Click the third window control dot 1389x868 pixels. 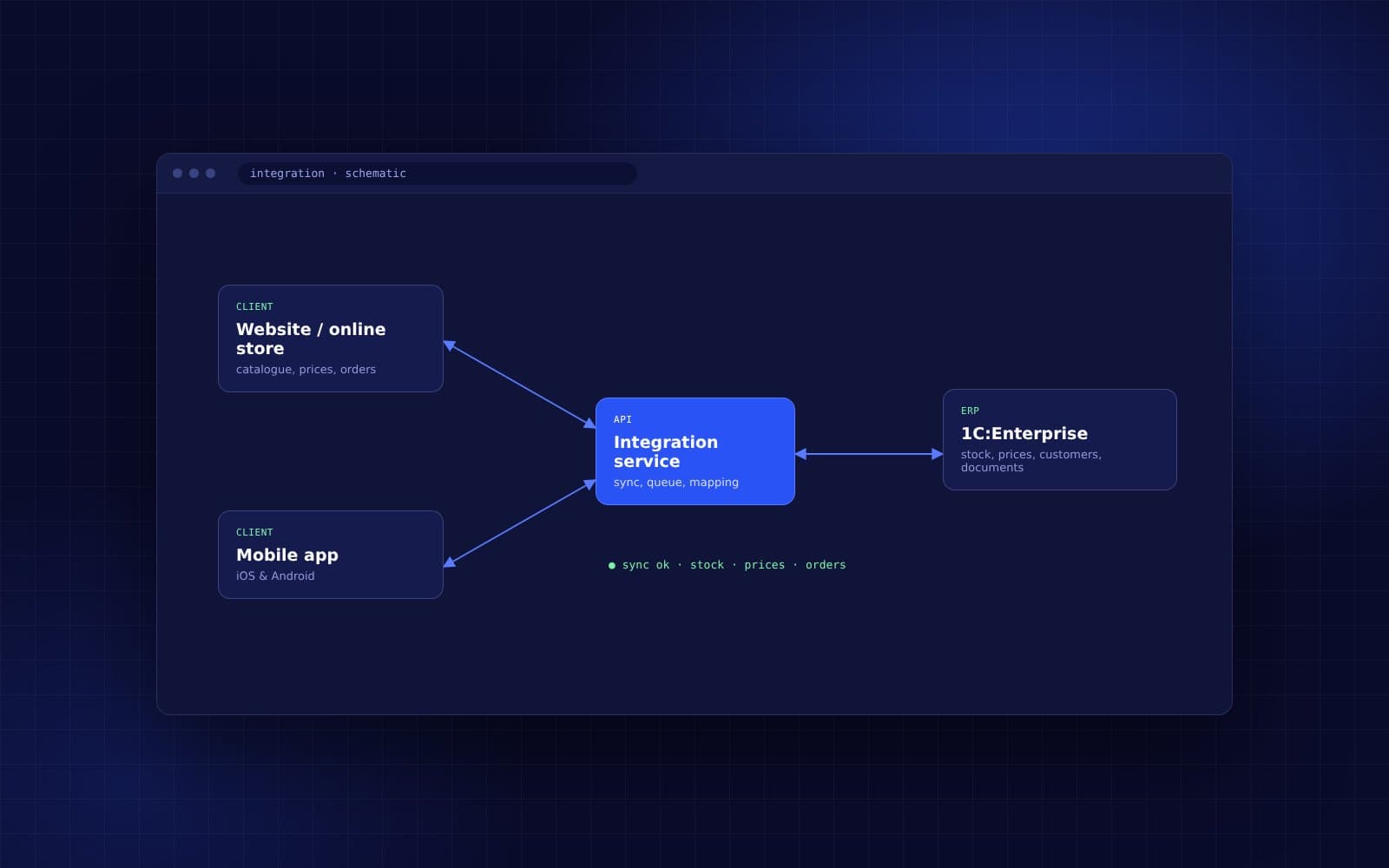211,174
